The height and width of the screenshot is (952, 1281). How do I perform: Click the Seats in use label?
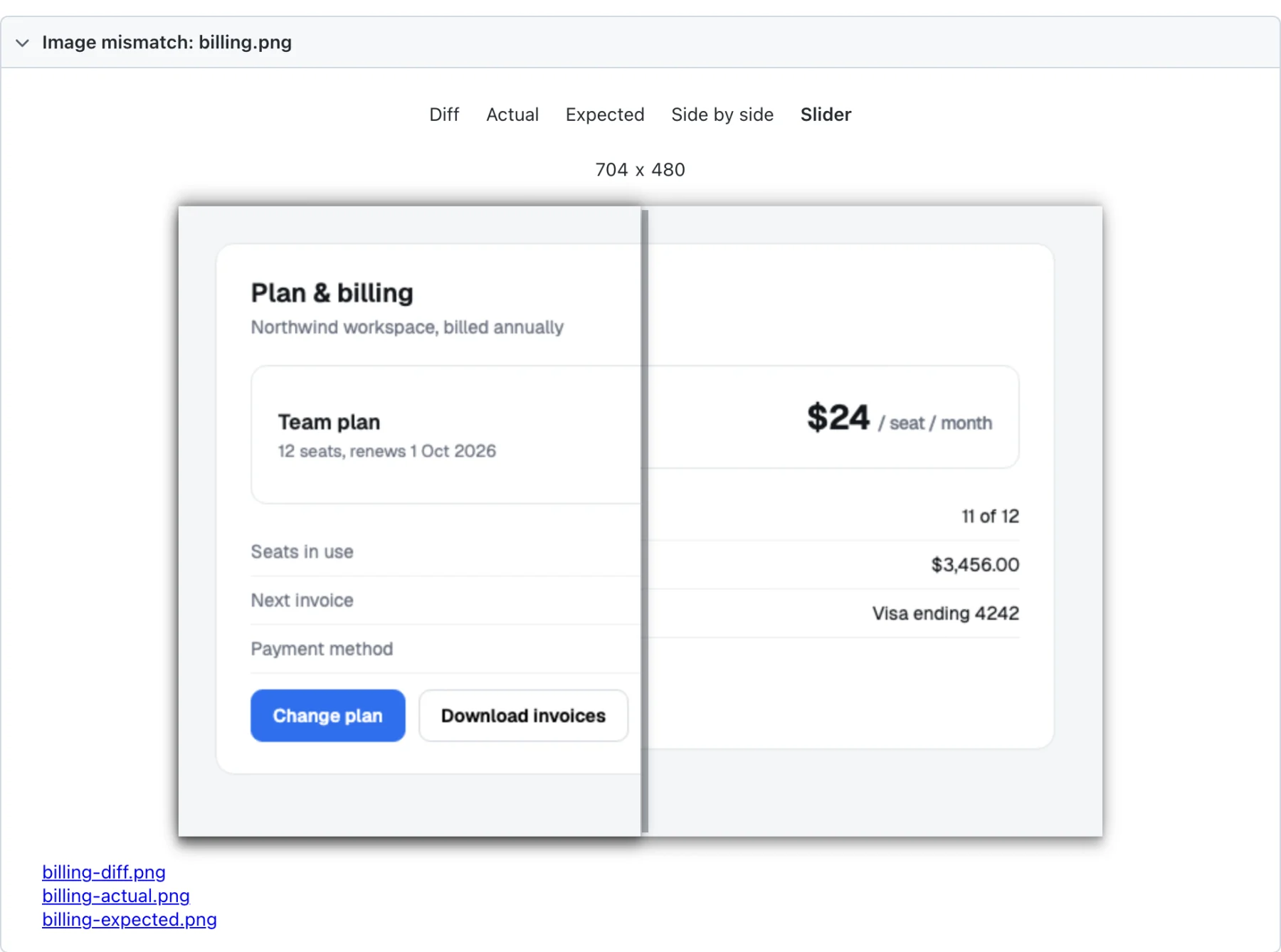point(302,551)
